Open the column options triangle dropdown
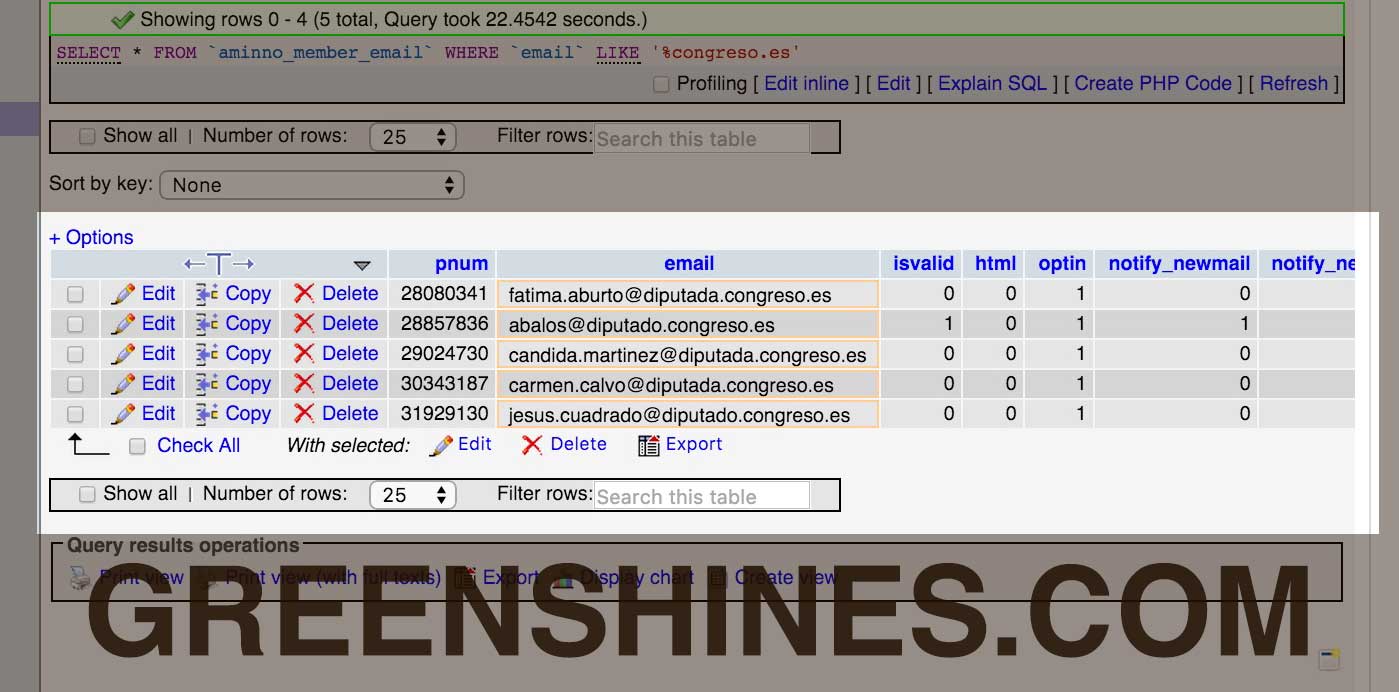 pyautogui.click(x=362, y=265)
